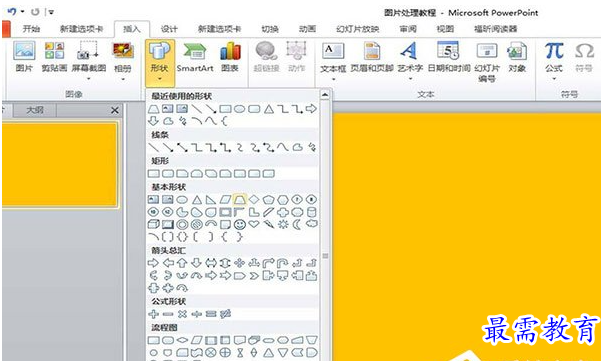Select the right triangle in 基本形状
This screenshot has height=361, width=606.
point(211,200)
